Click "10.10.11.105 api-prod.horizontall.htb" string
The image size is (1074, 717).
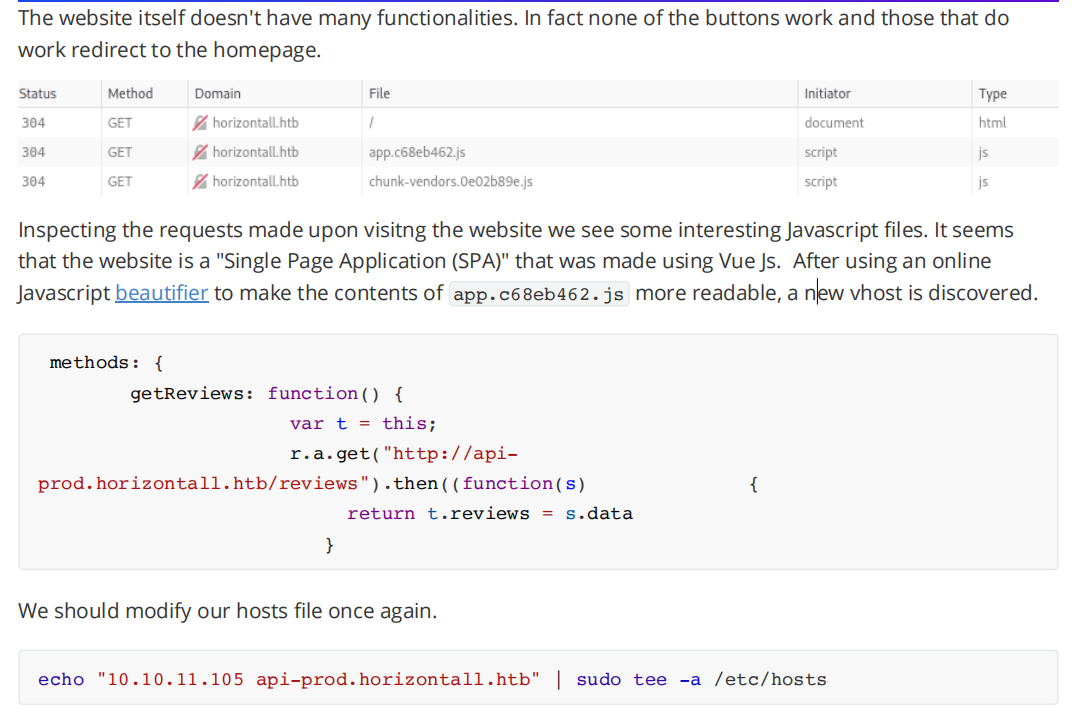point(319,680)
